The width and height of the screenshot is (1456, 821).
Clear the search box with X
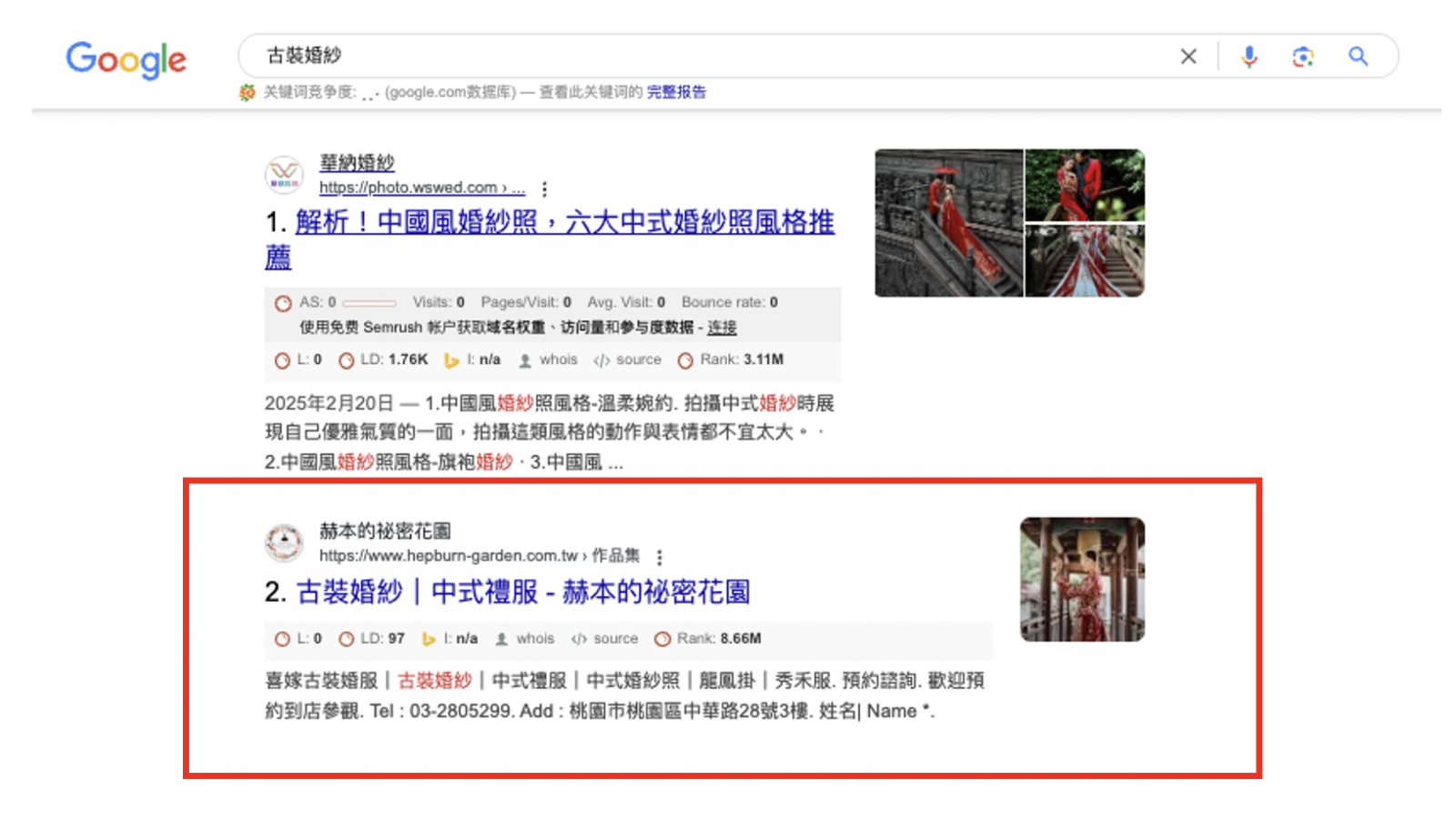1188,56
